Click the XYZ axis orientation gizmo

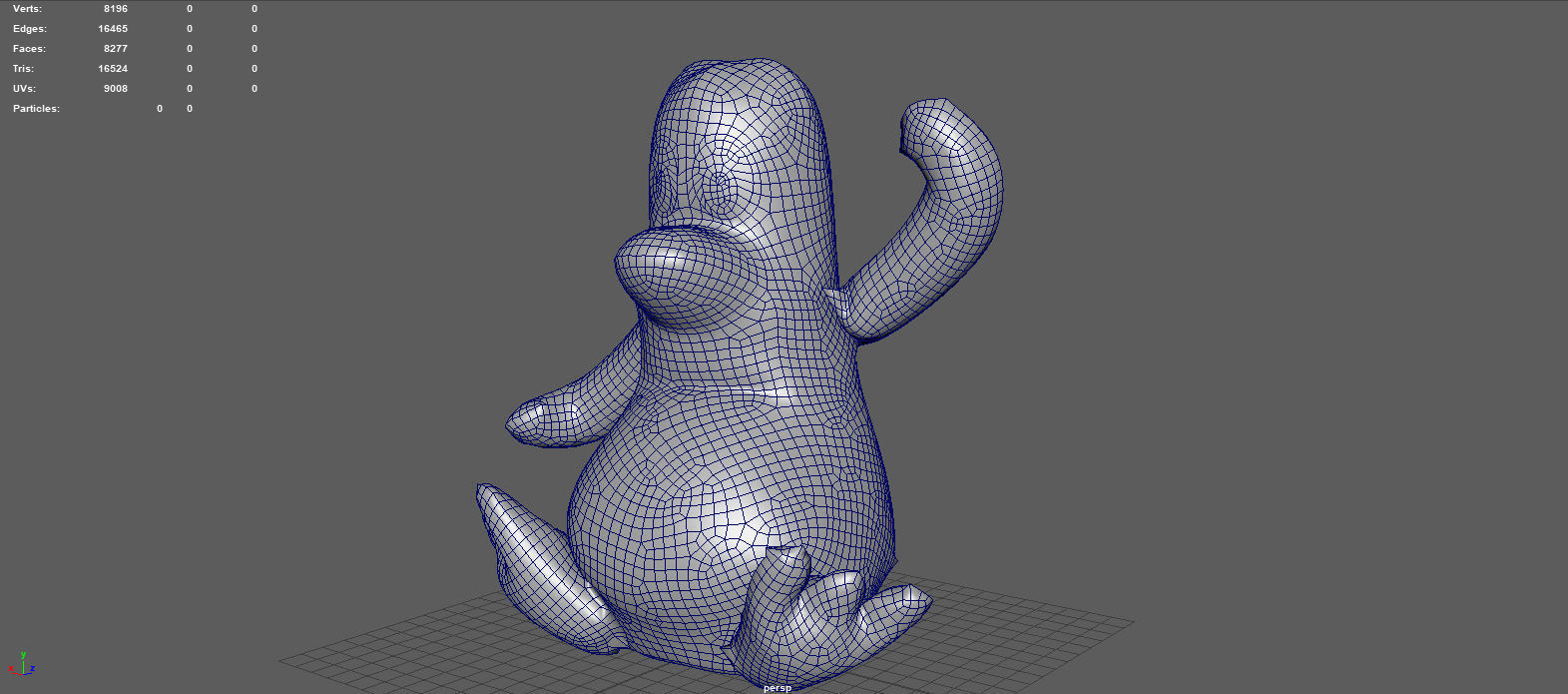pyautogui.click(x=21, y=664)
